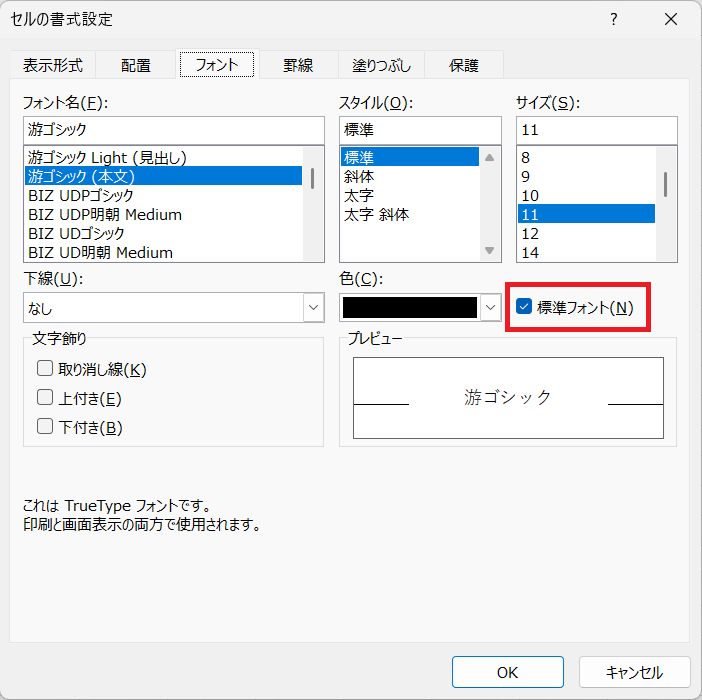Switch to the 塗りつぶし tab

pos(381,65)
